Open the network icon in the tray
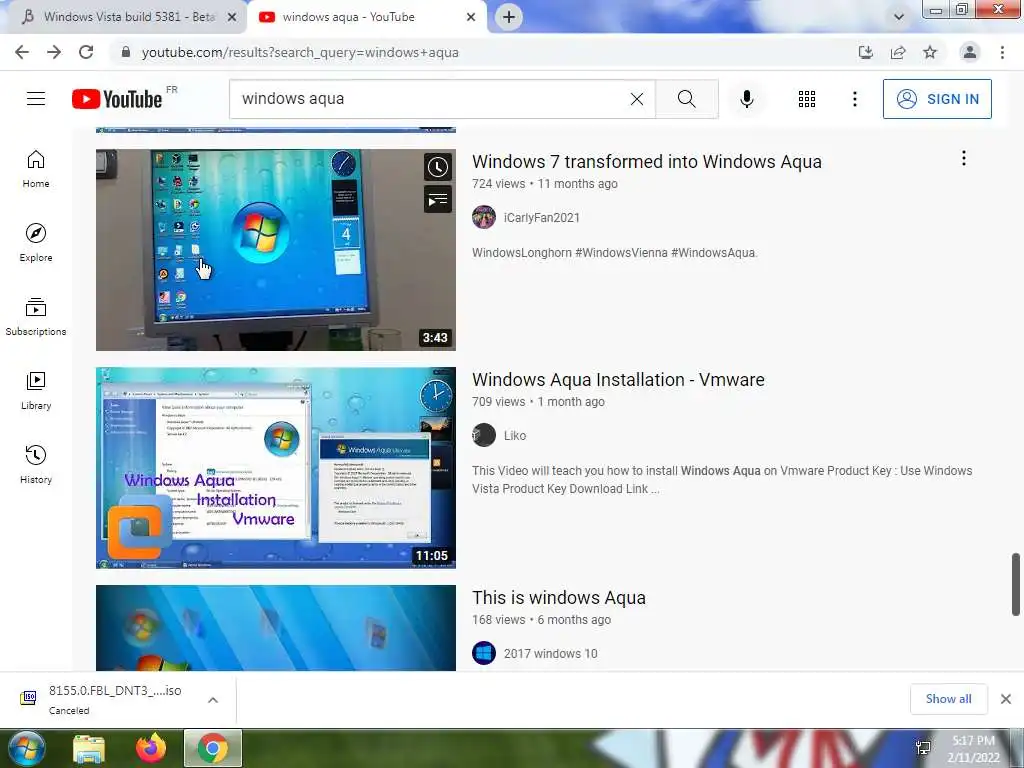 pyautogui.click(x=923, y=748)
